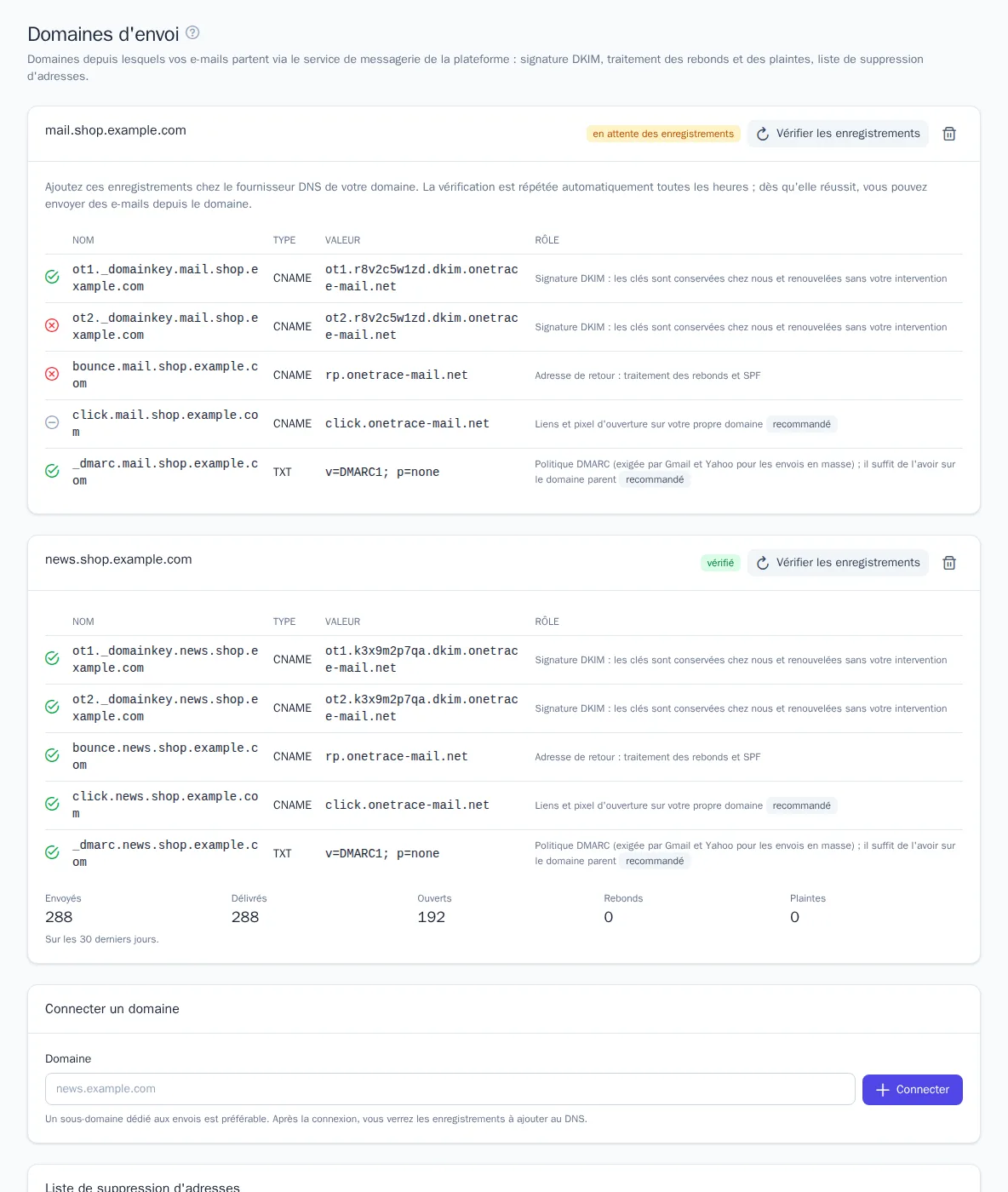This screenshot has width=1008, height=1192.
Task: Click the green check status for _dmarc.mail.shop.example.com
Action: click(x=52, y=472)
